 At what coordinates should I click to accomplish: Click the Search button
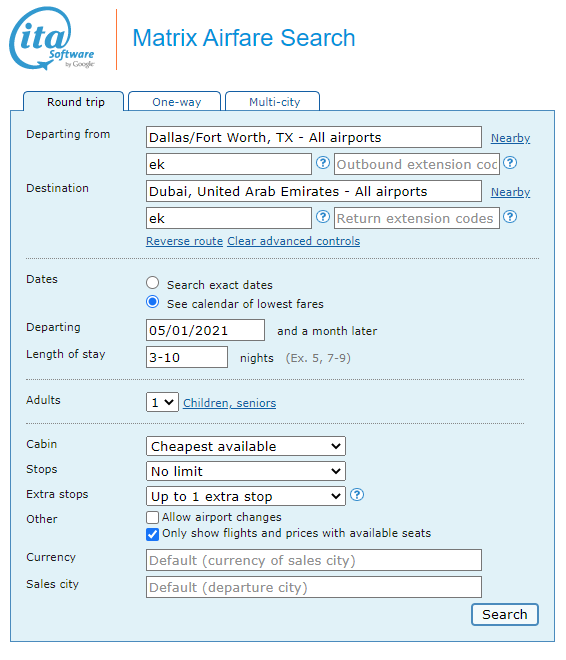[x=505, y=615]
